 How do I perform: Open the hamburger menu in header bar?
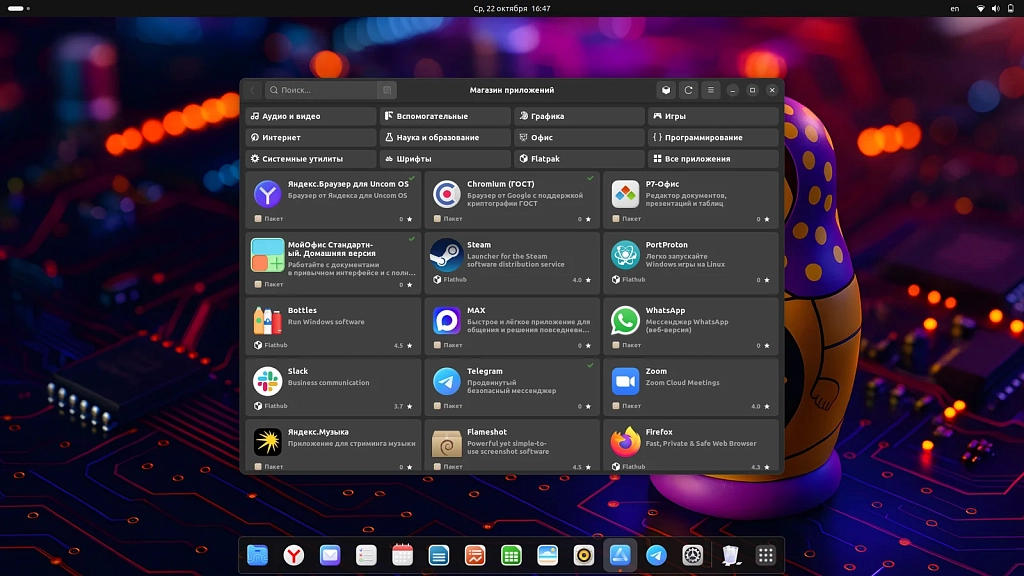click(x=711, y=90)
